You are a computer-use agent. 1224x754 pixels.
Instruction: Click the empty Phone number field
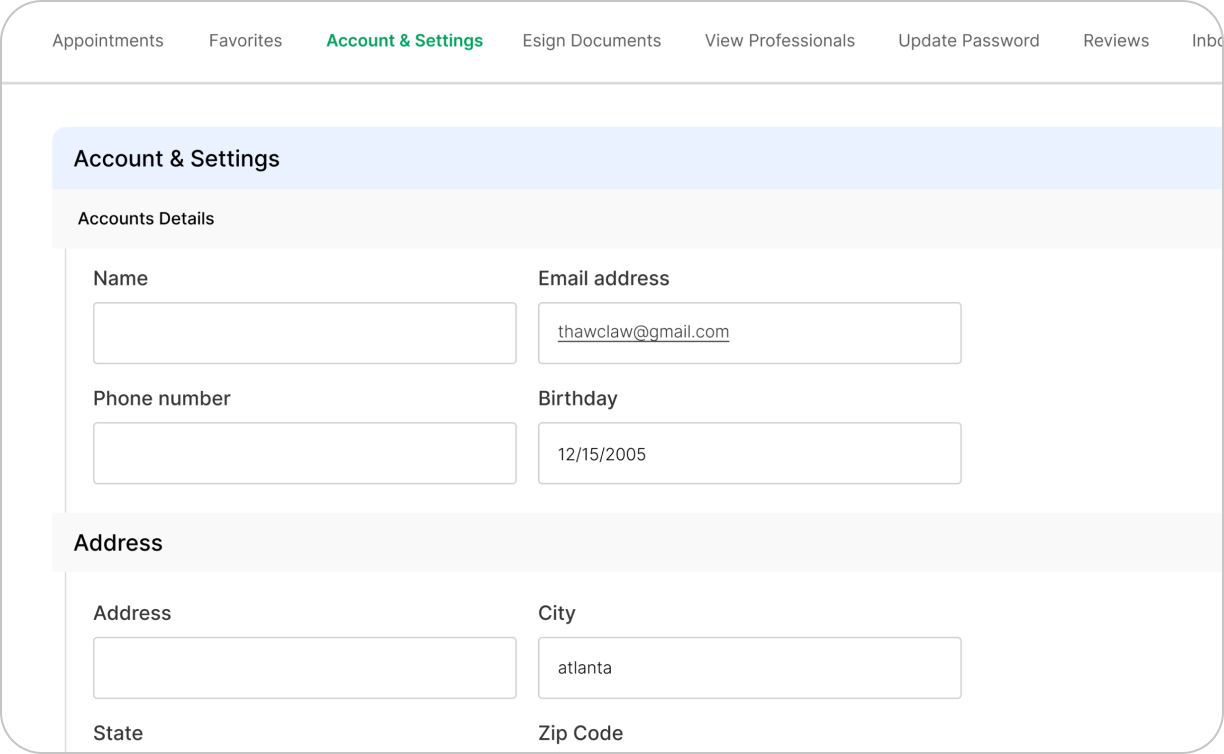(x=304, y=453)
